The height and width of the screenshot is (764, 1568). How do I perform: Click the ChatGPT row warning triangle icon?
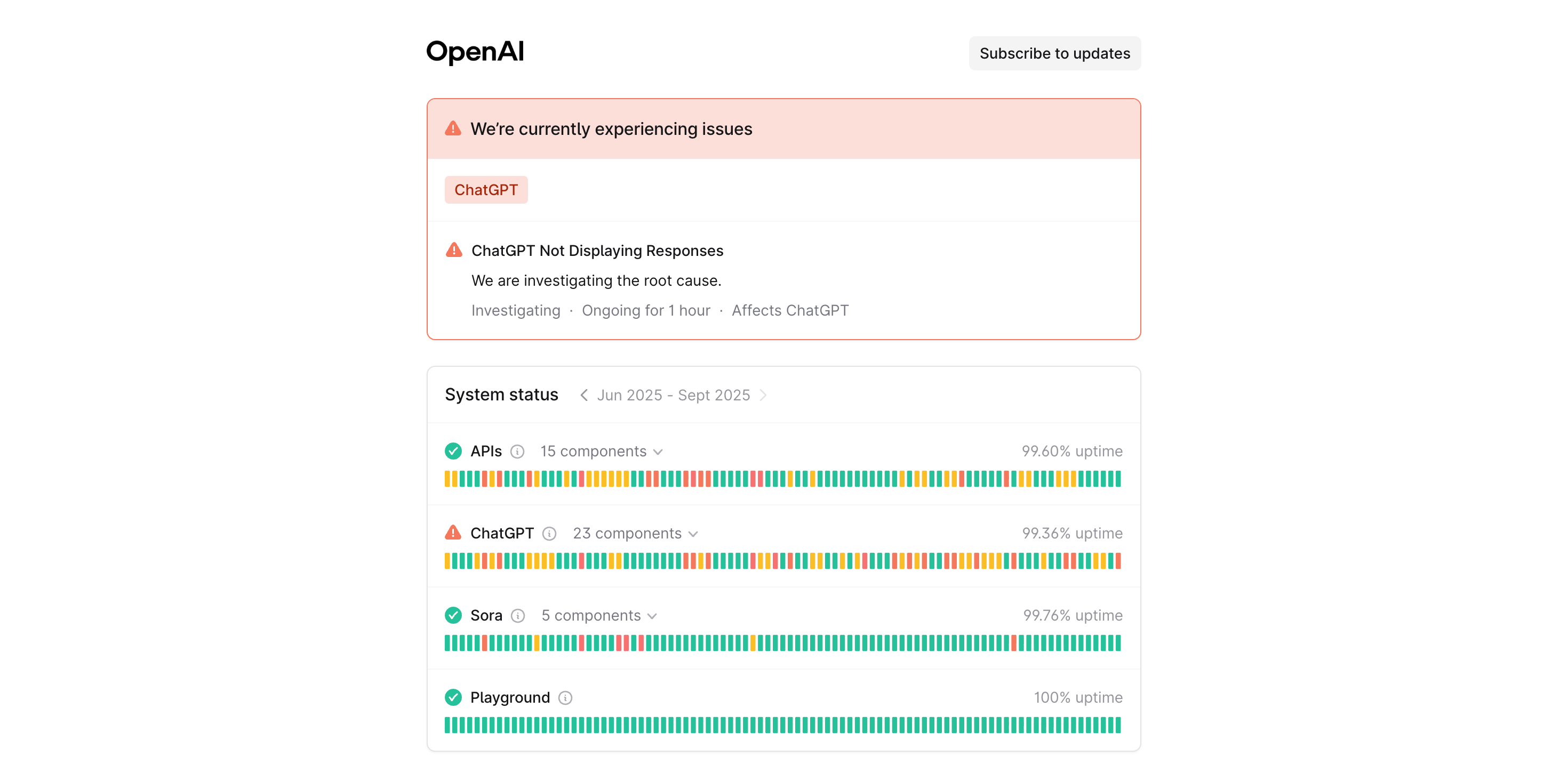pos(453,533)
